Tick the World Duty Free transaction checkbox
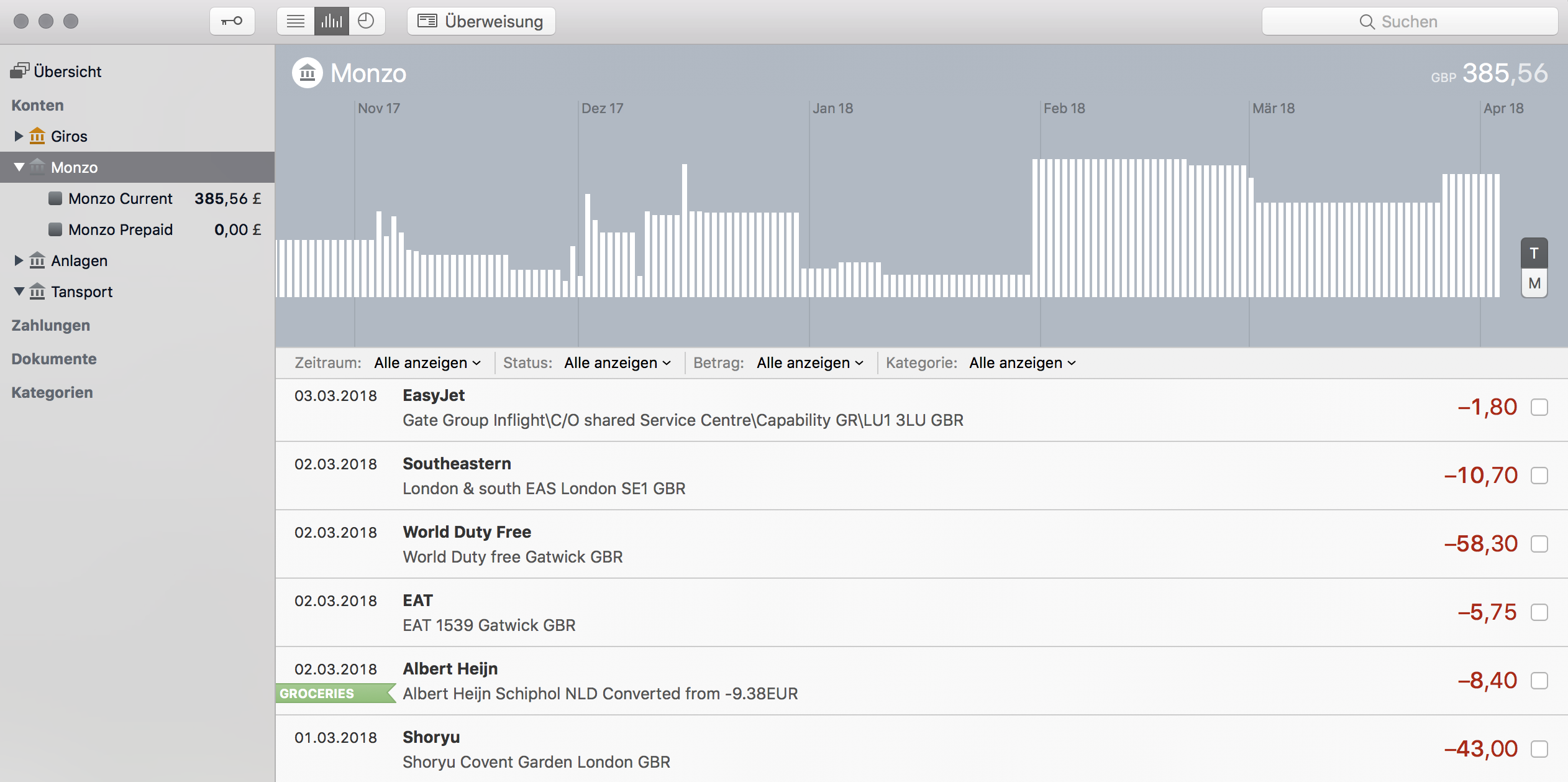 [x=1539, y=544]
